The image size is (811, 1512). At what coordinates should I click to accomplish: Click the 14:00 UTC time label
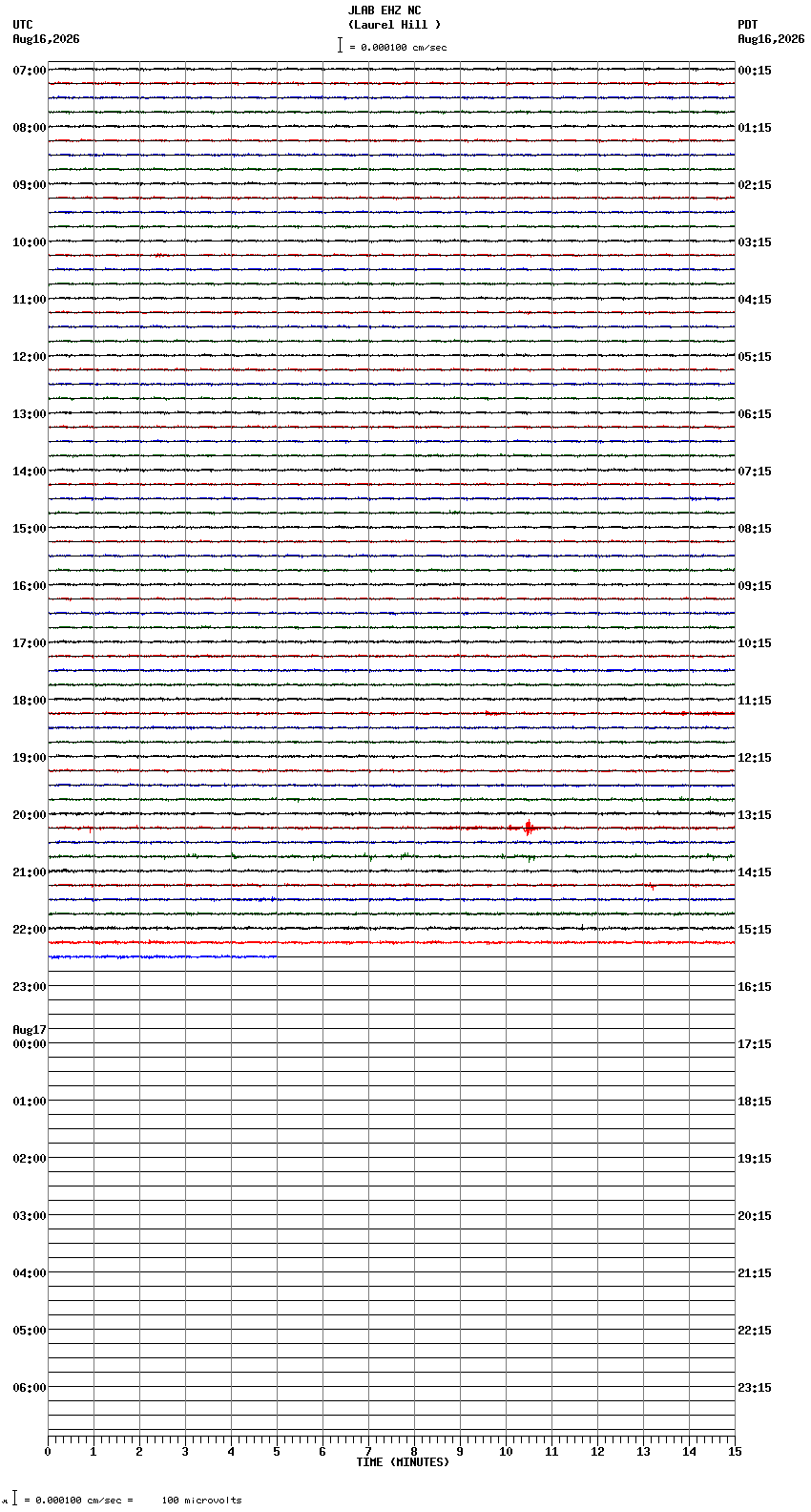[30, 472]
